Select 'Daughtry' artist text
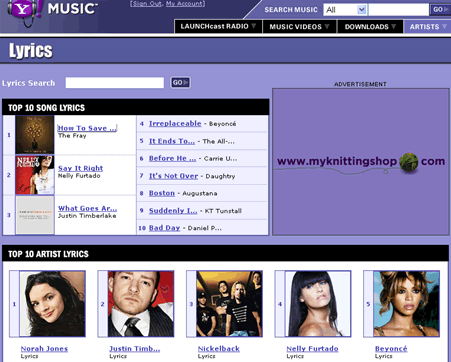 click(220, 176)
